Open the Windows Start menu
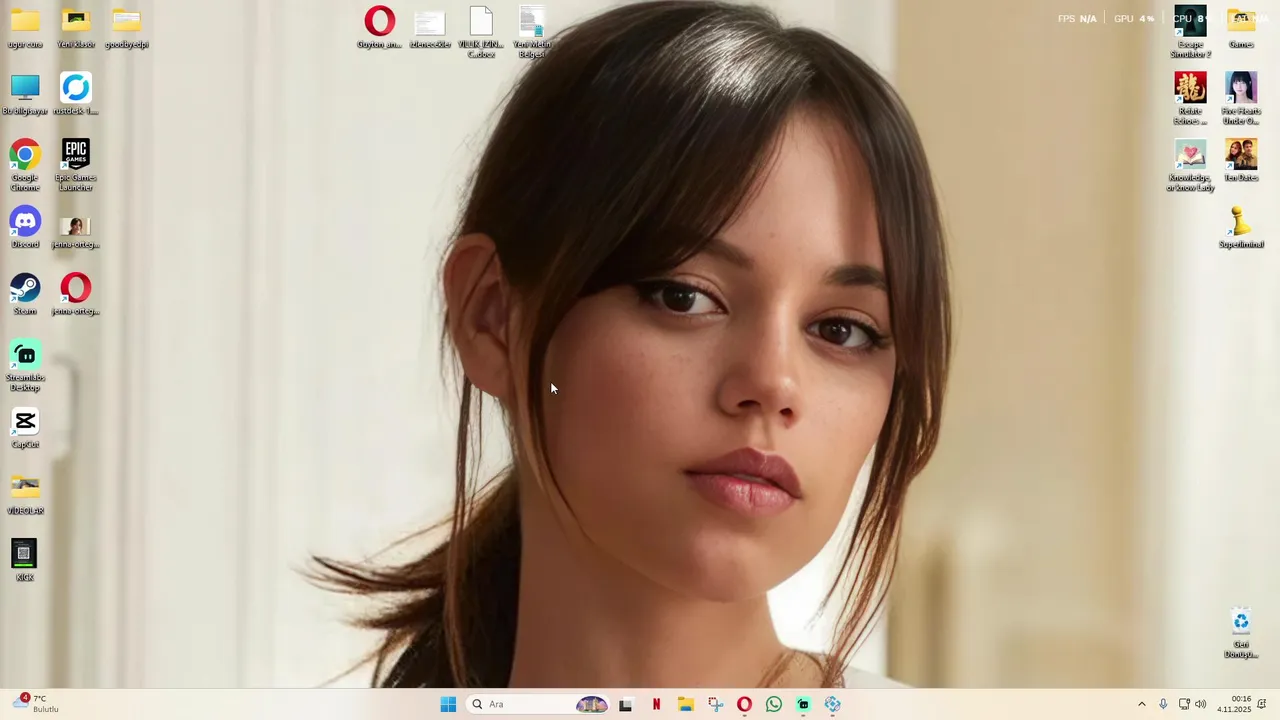Viewport: 1280px width, 720px height. (448, 704)
